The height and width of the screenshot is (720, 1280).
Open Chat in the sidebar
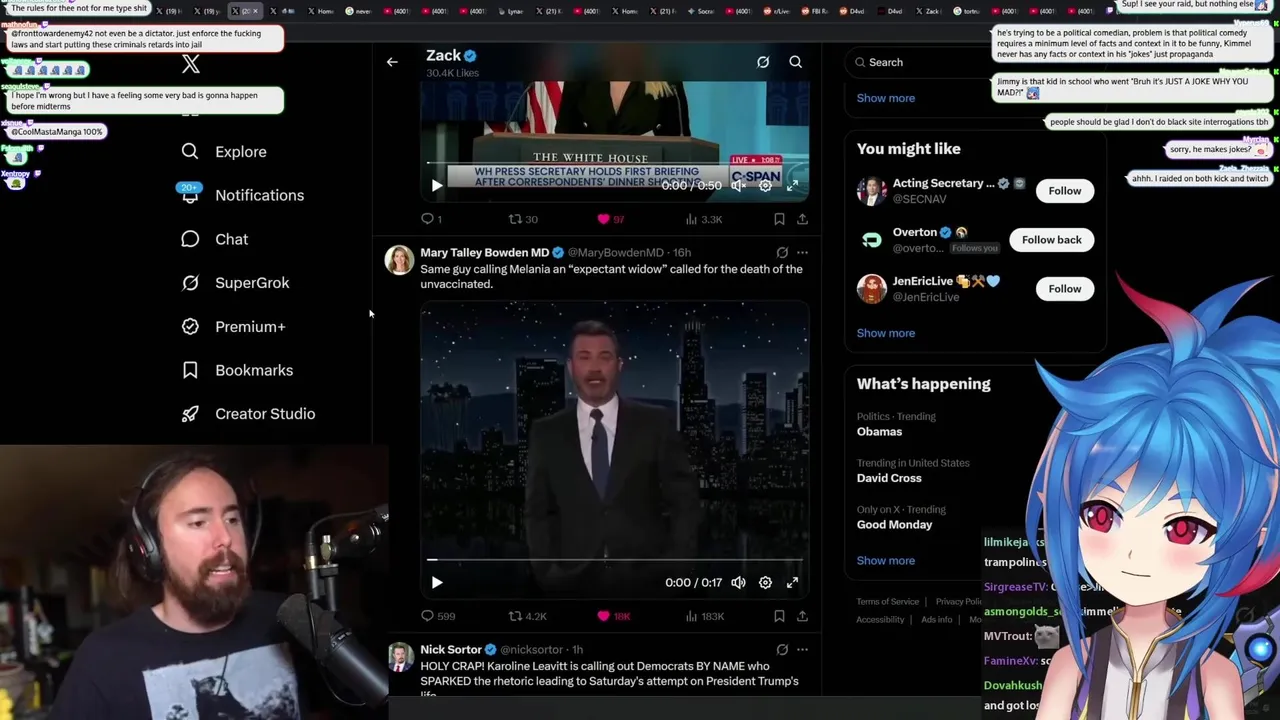tap(214, 239)
